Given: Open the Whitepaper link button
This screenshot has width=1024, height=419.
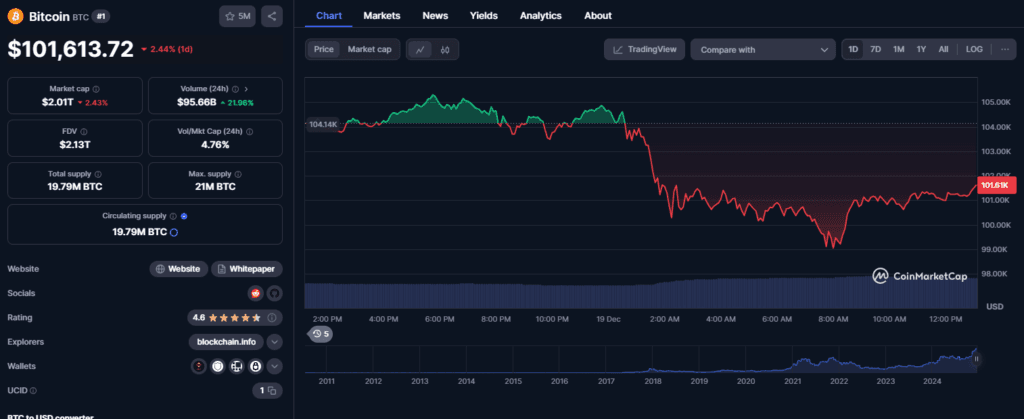Looking at the screenshot, I should pos(247,269).
